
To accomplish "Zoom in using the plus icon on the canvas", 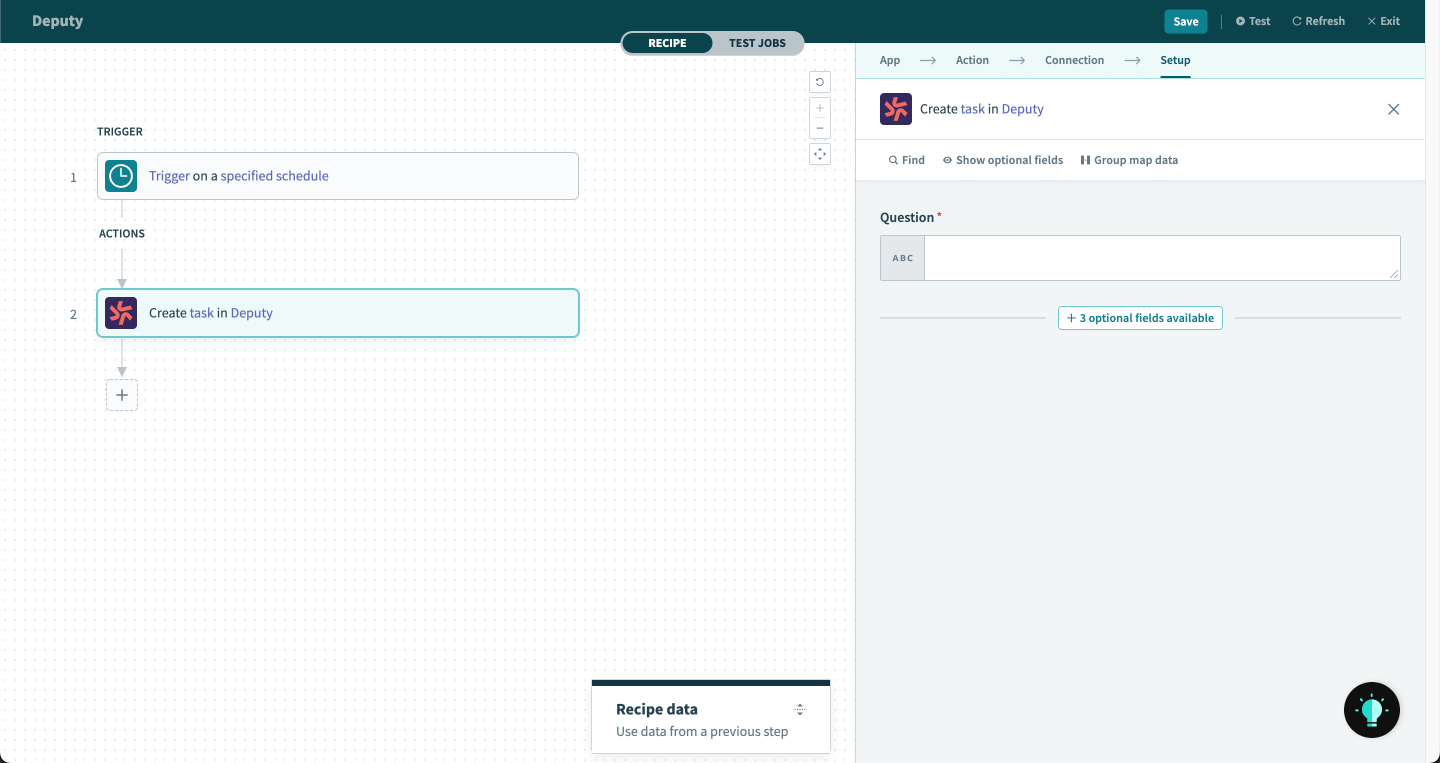I will click(819, 107).
